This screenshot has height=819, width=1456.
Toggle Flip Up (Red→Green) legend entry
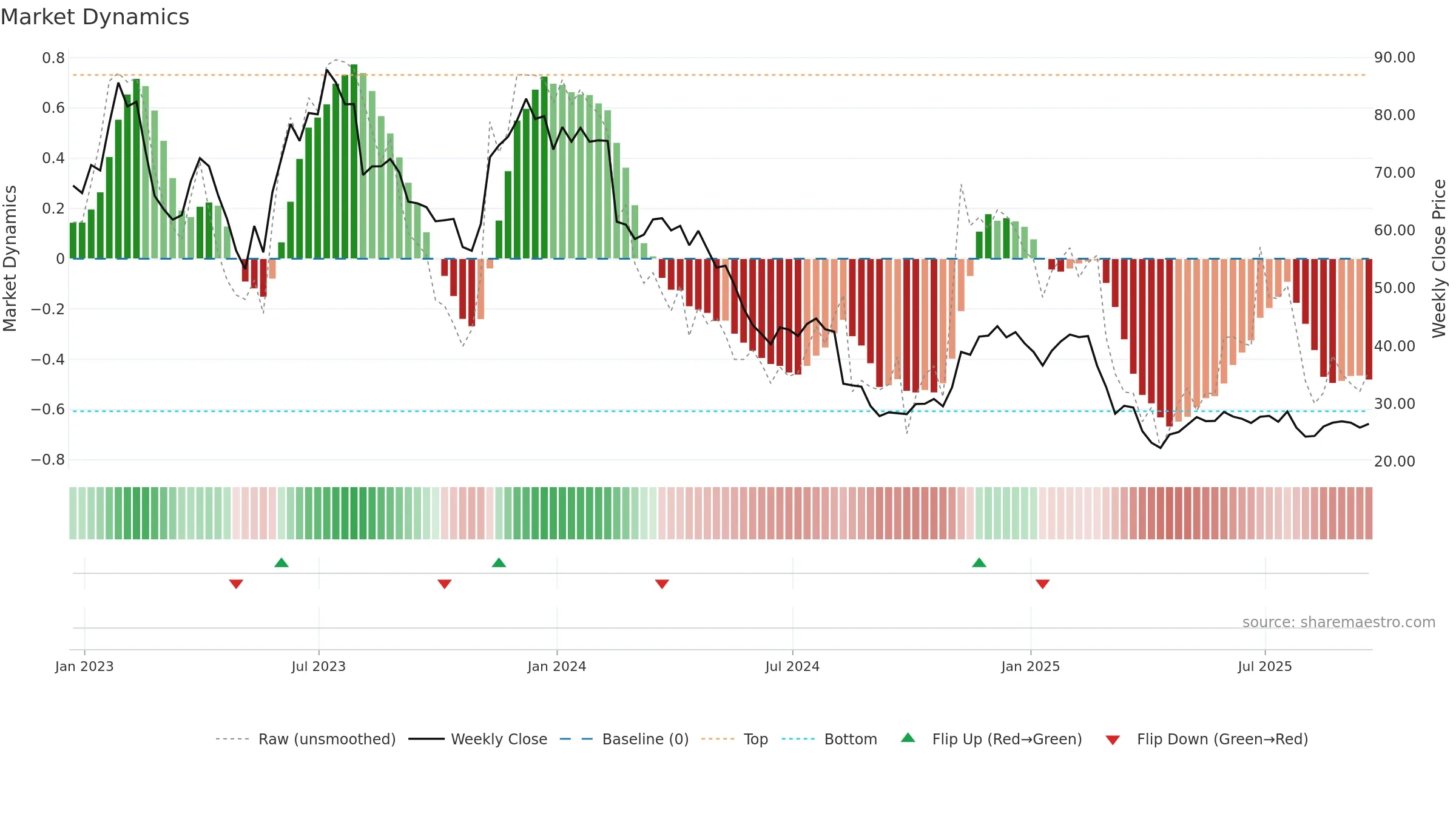point(992,739)
